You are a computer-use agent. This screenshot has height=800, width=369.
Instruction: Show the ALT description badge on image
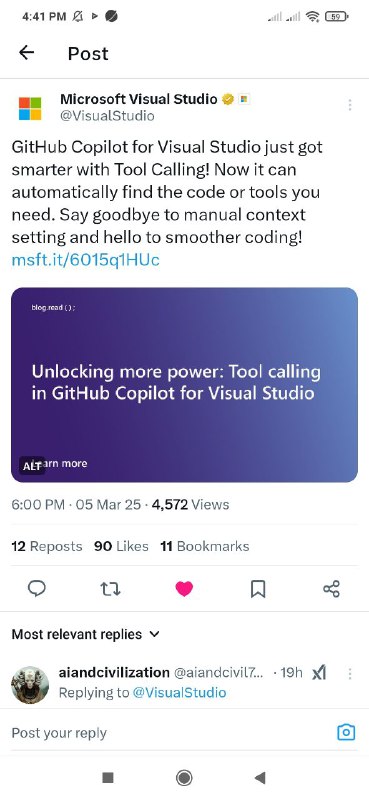[x=32, y=466]
